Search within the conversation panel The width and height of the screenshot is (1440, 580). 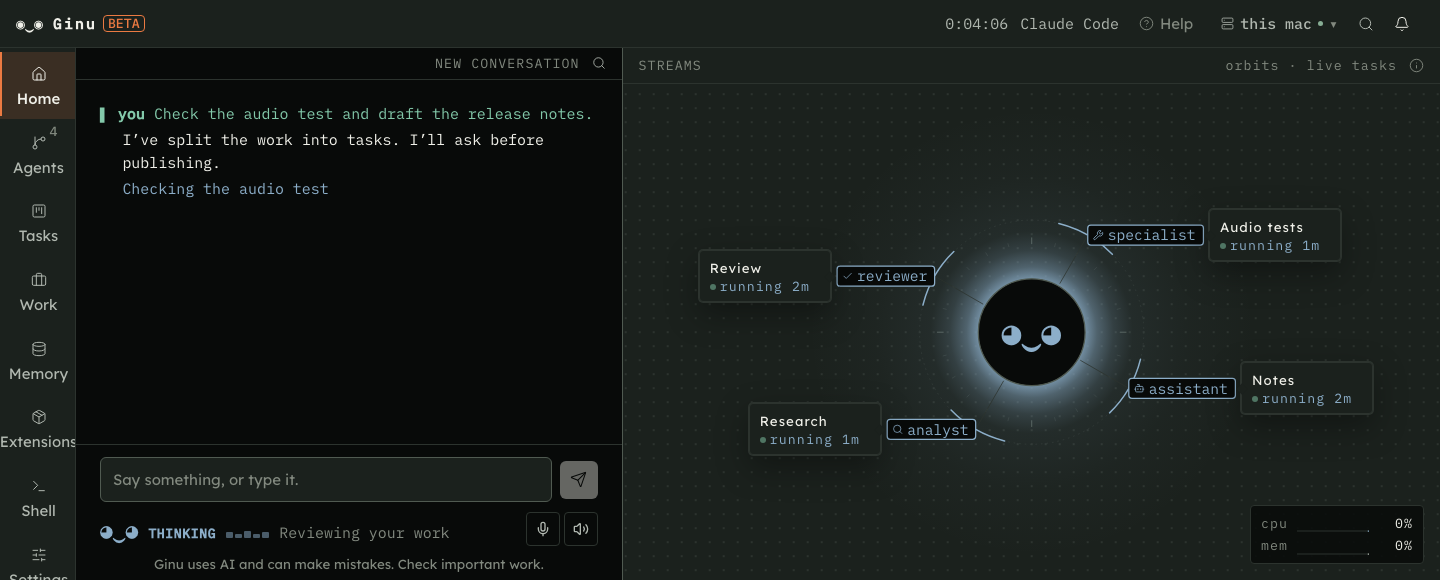tap(599, 63)
